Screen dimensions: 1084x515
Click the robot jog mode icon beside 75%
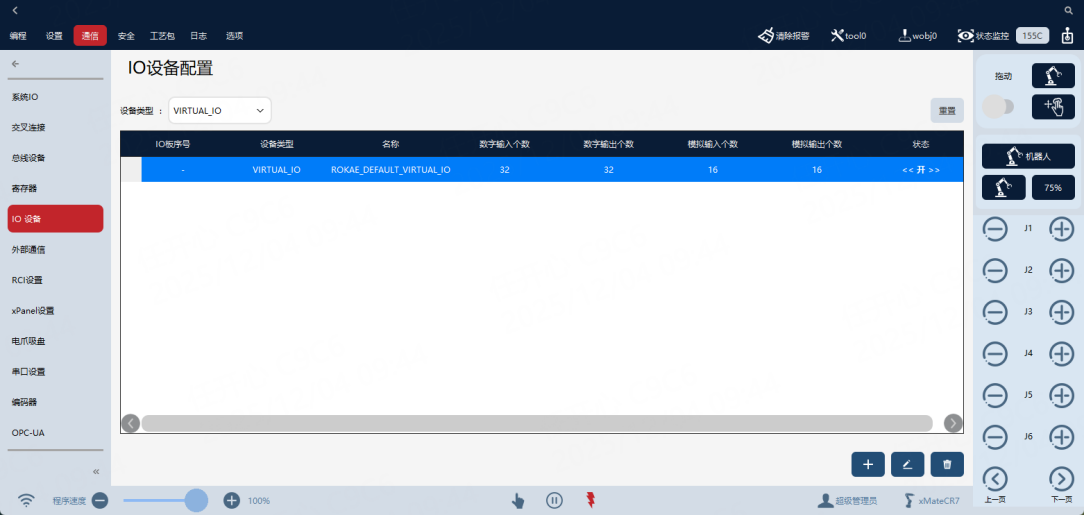coord(1003,187)
